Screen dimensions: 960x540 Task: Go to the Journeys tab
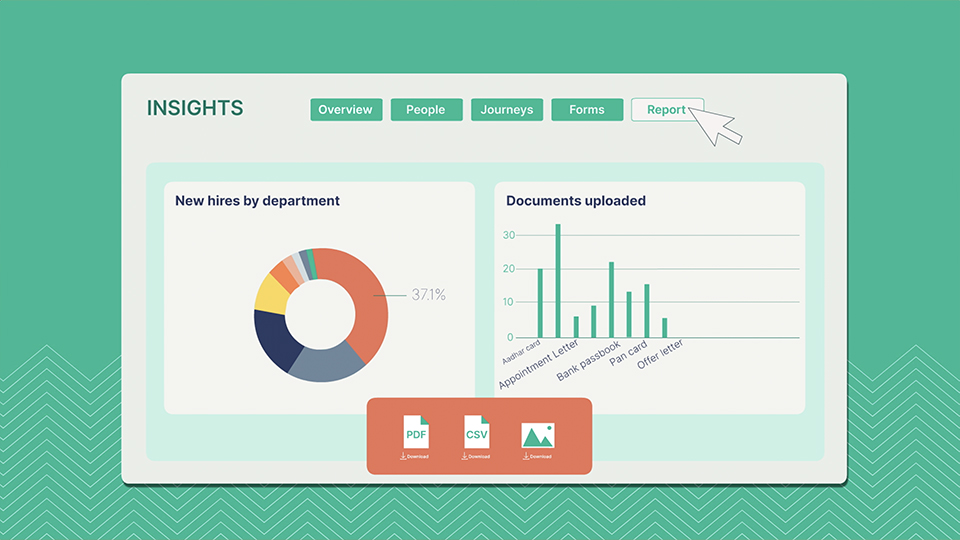pos(507,110)
